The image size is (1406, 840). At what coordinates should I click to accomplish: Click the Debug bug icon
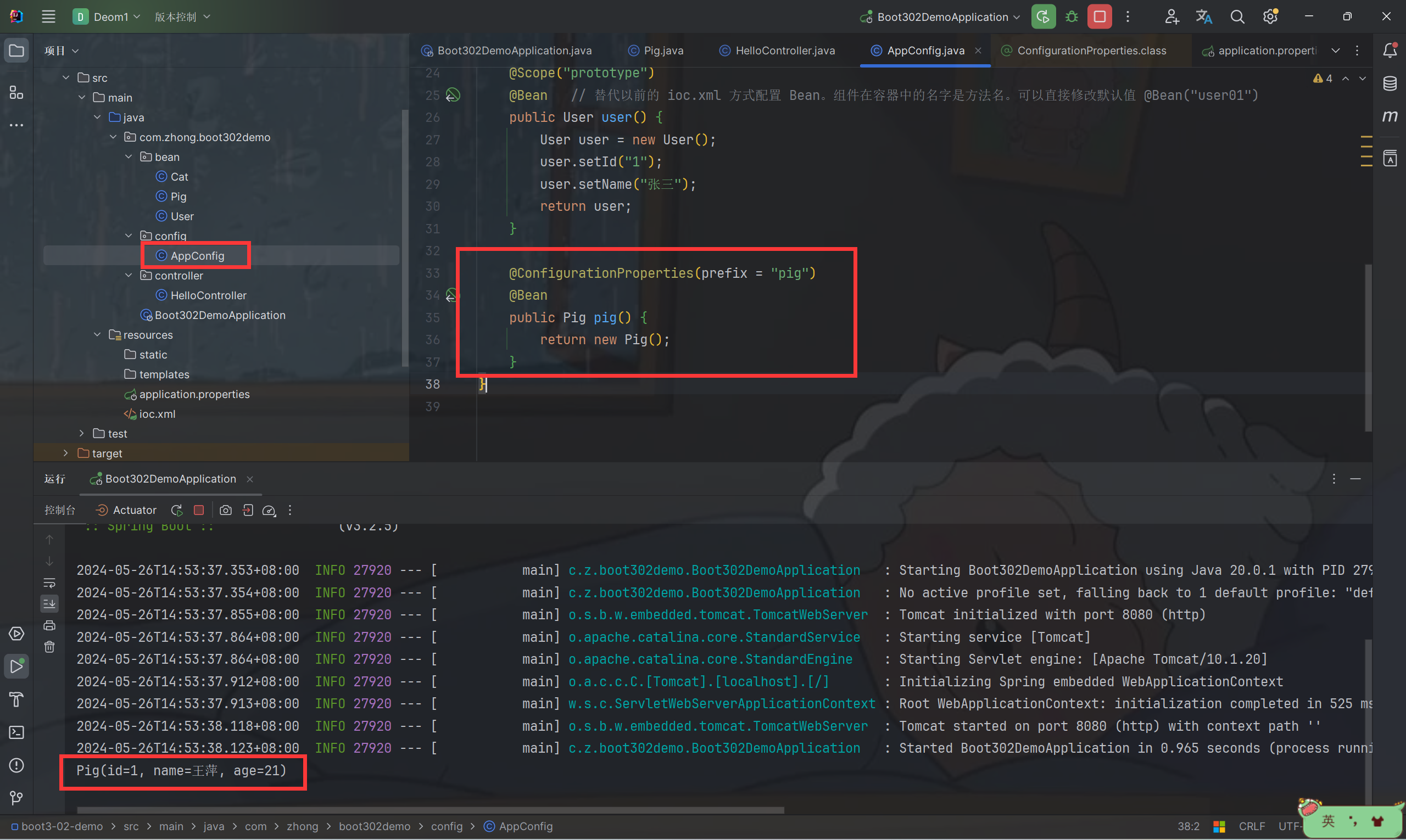[1072, 17]
